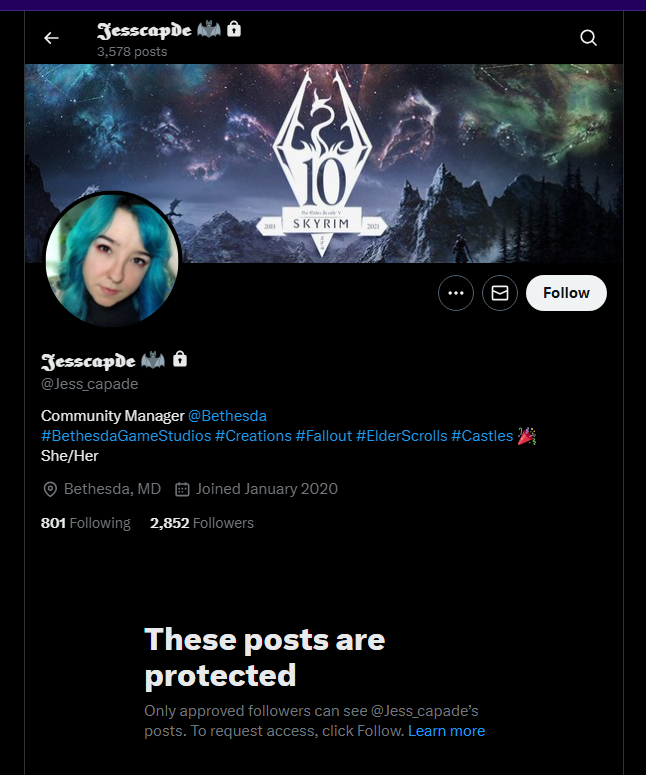This screenshot has height=775, width=646.
Task: Click the Follow button
Action: tap(566, 293)
